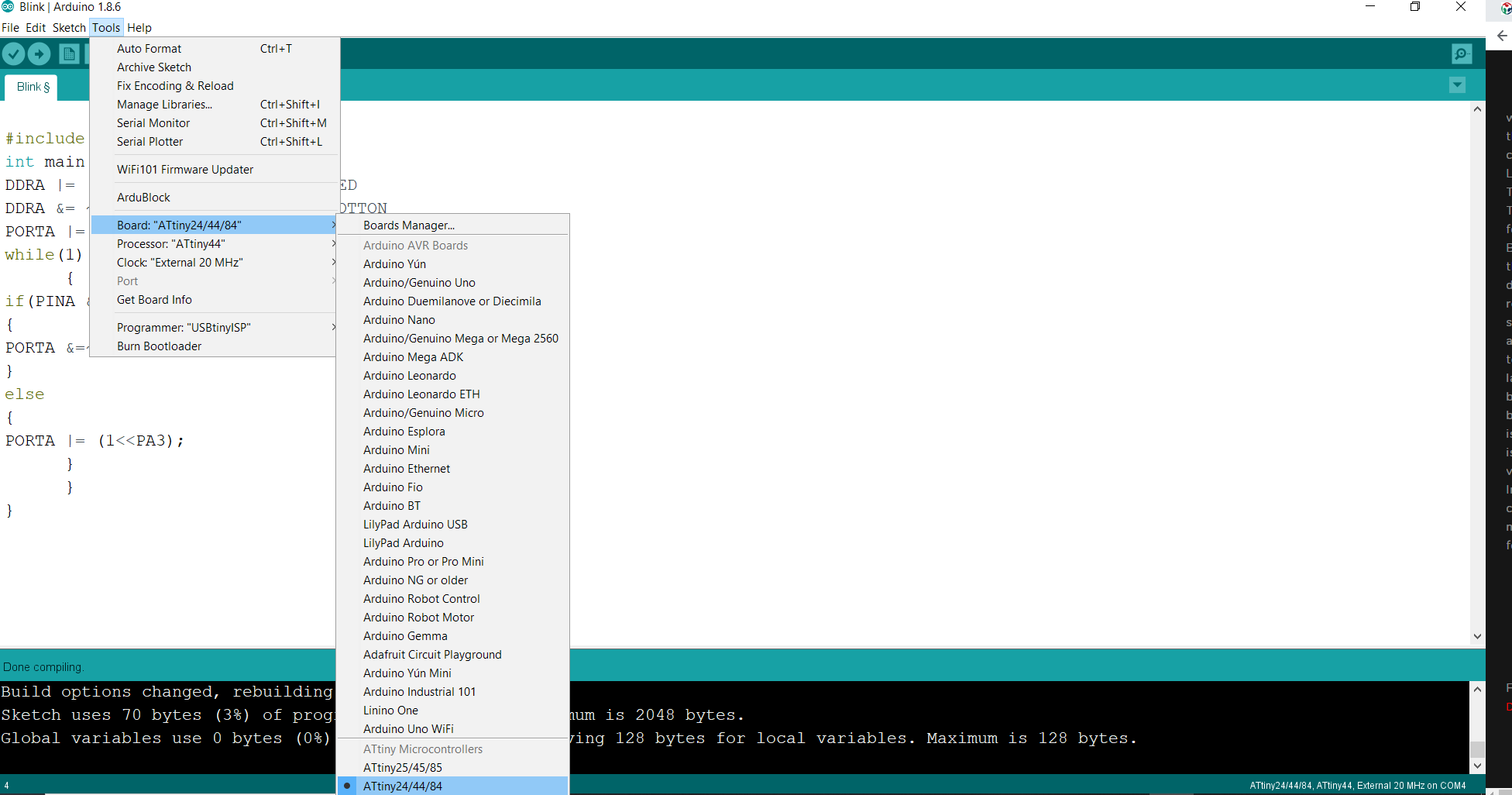
Task: Select the Arduino Yún board
Action: pos(452,263)
